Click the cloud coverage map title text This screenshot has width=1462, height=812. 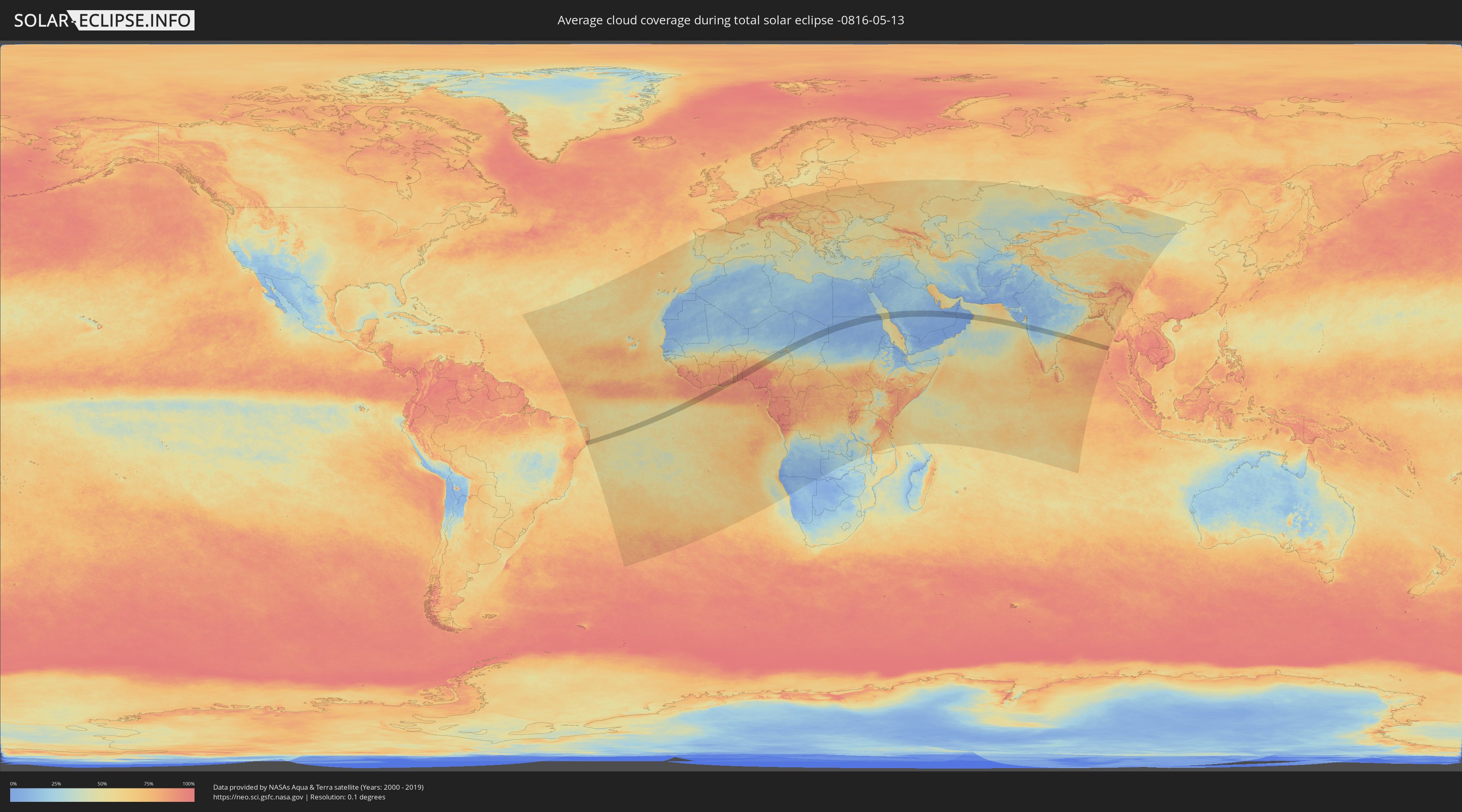[731, 20]
